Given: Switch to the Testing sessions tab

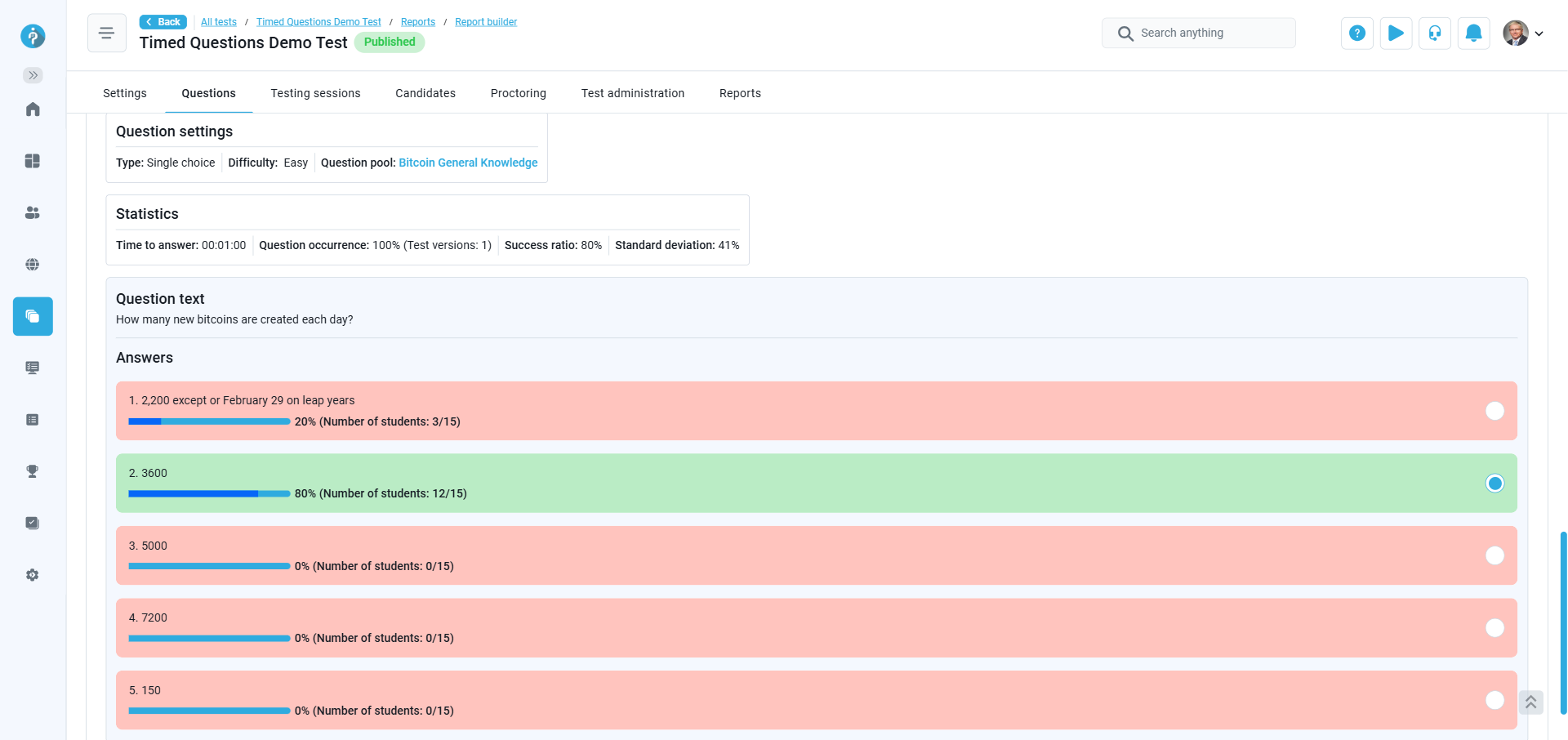Looking at the screenshot, I should (x=316, y=93).
